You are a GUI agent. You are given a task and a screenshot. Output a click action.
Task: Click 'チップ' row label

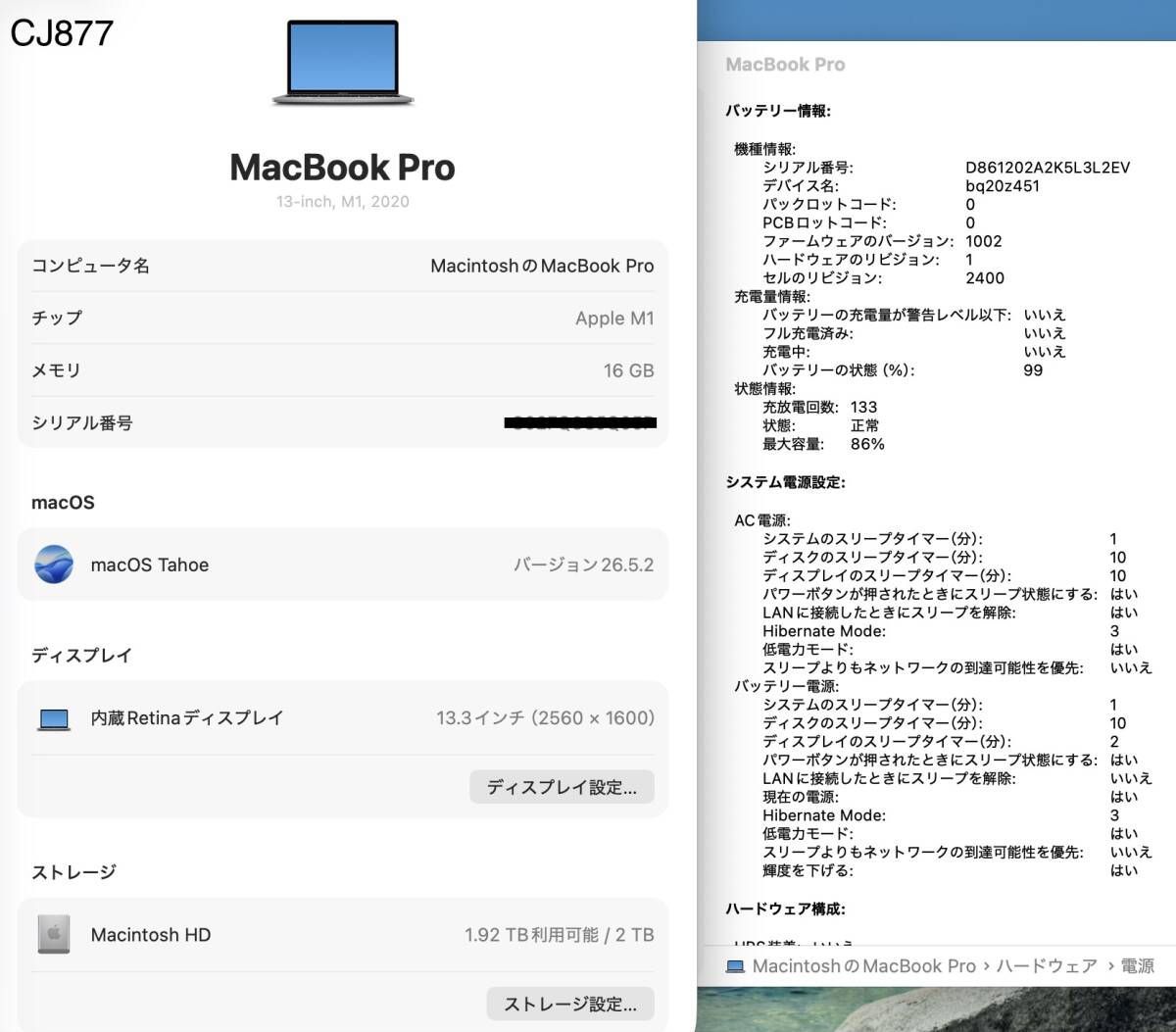57,319
